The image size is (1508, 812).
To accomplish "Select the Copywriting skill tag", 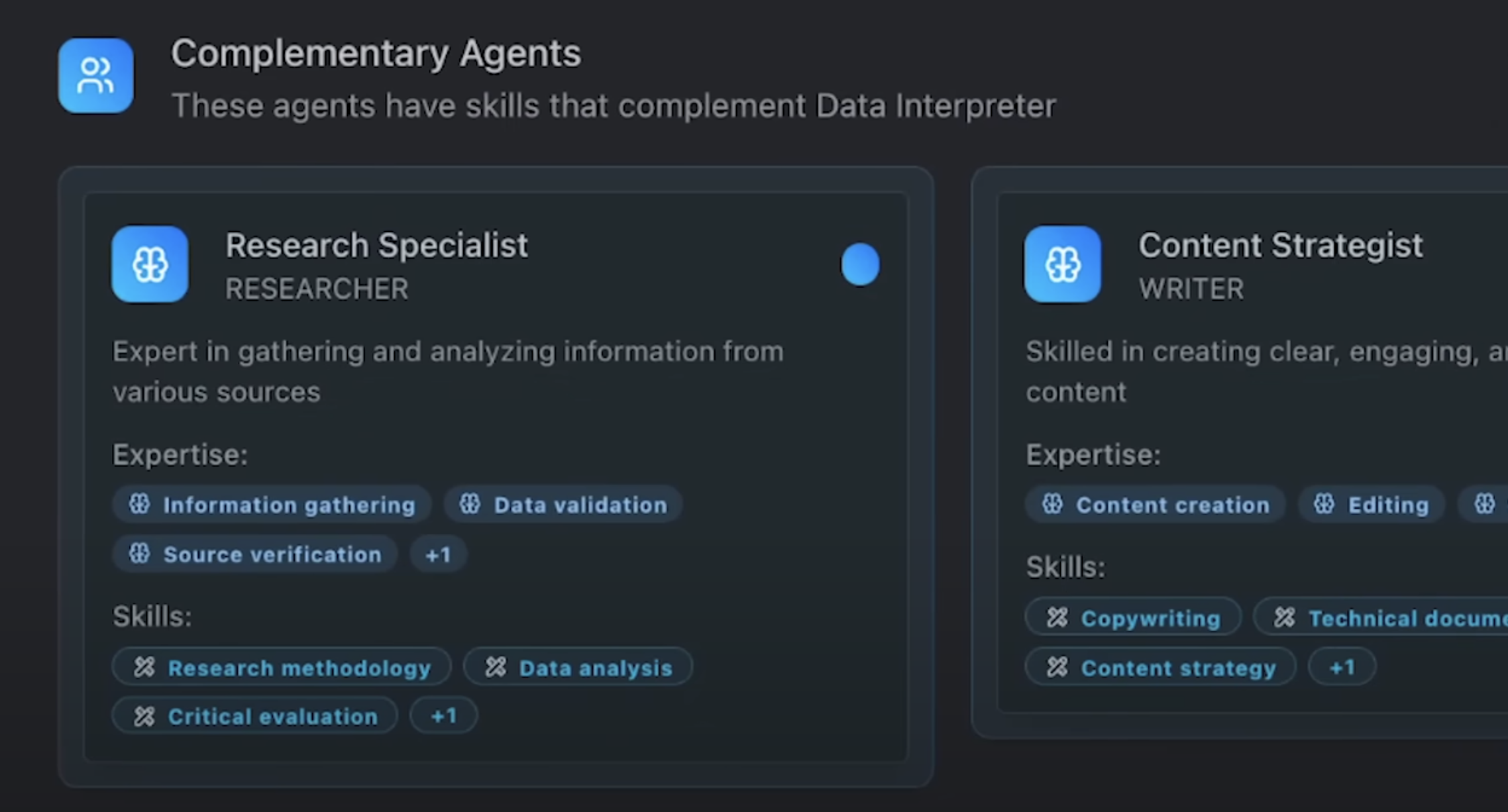I will tap(1133, 618).
